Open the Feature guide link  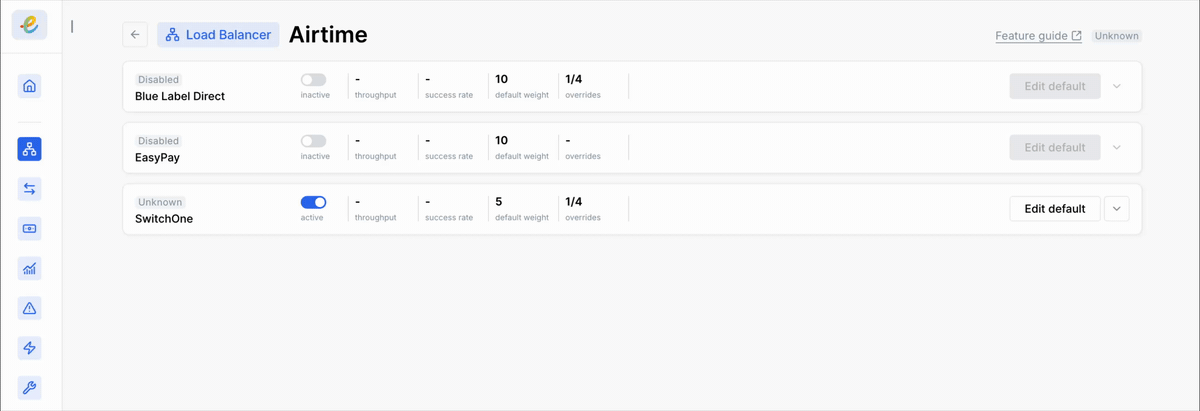[1038, 36]
